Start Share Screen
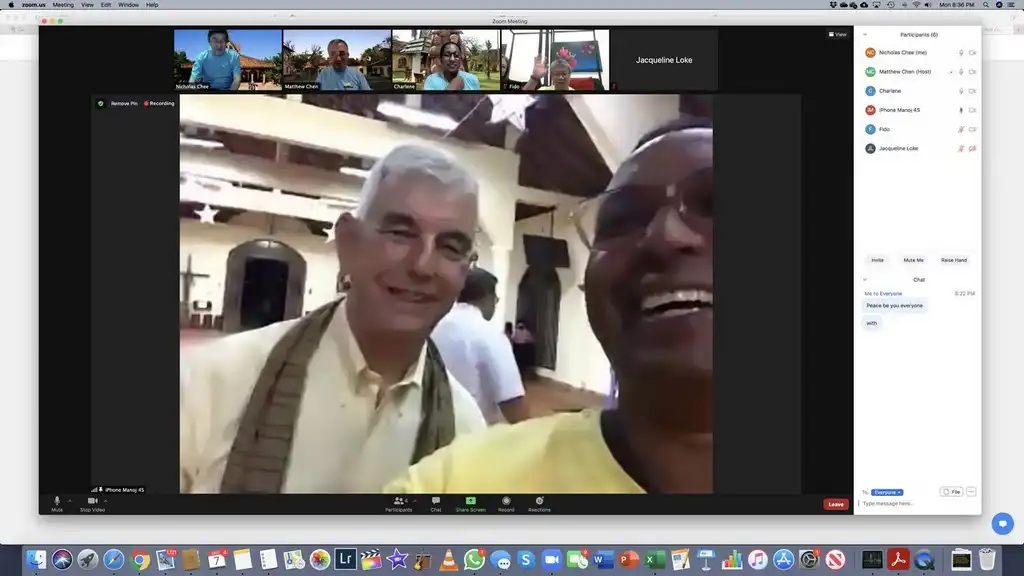Viewport: 1024px width, 576px height. click(x=470, y=504)
